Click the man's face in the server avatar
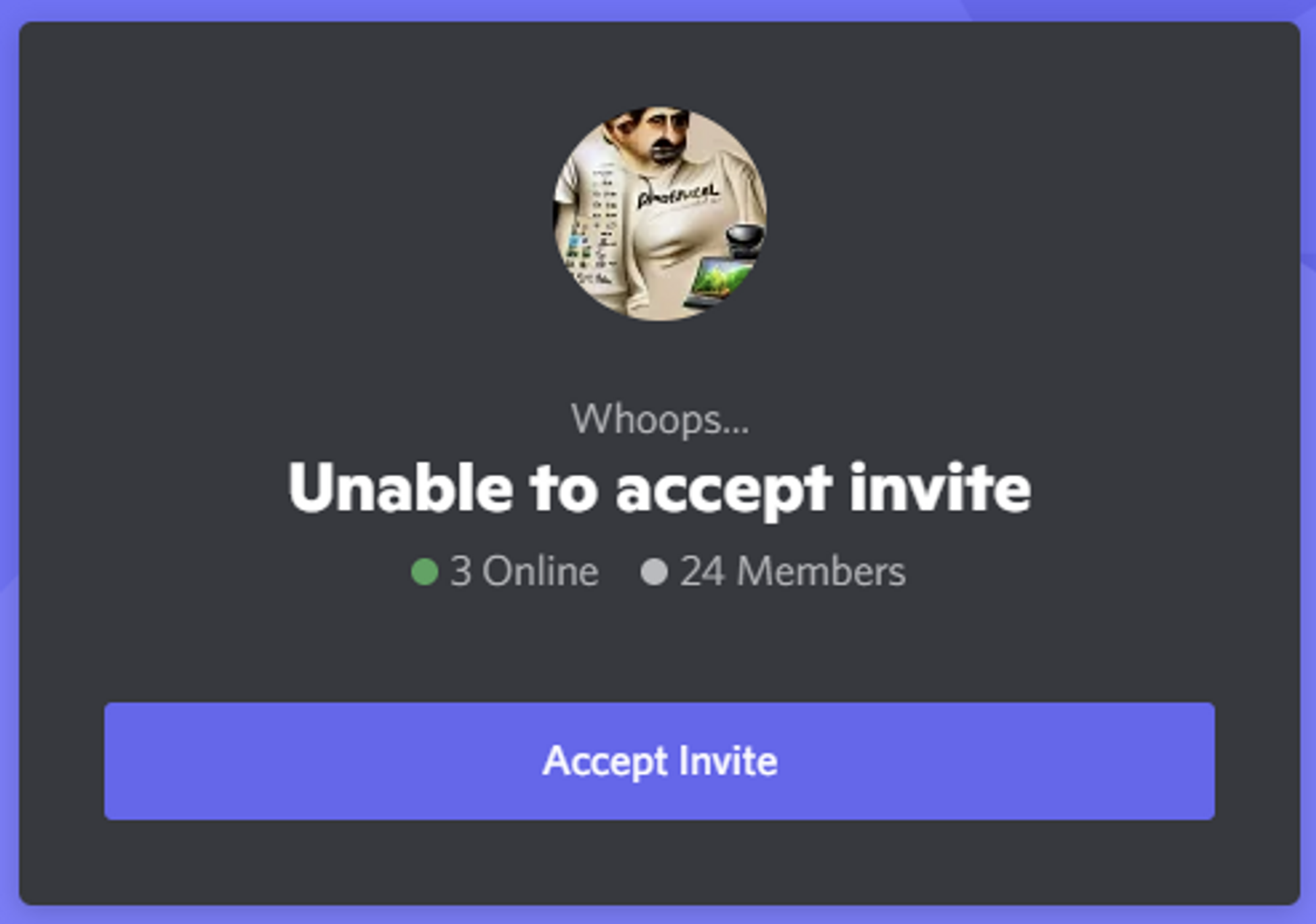This screenshot has width=1316, height=924. click(658, 137)
